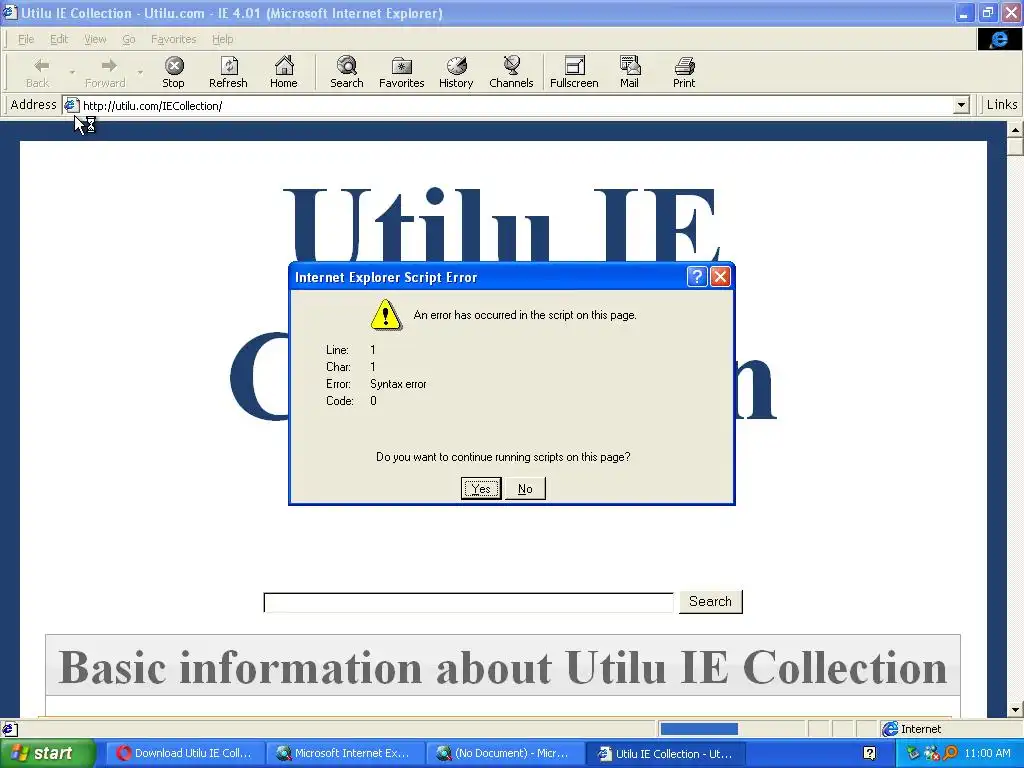Open the View menu
This screenshot has height=768, width=1024.
(95, 39)
